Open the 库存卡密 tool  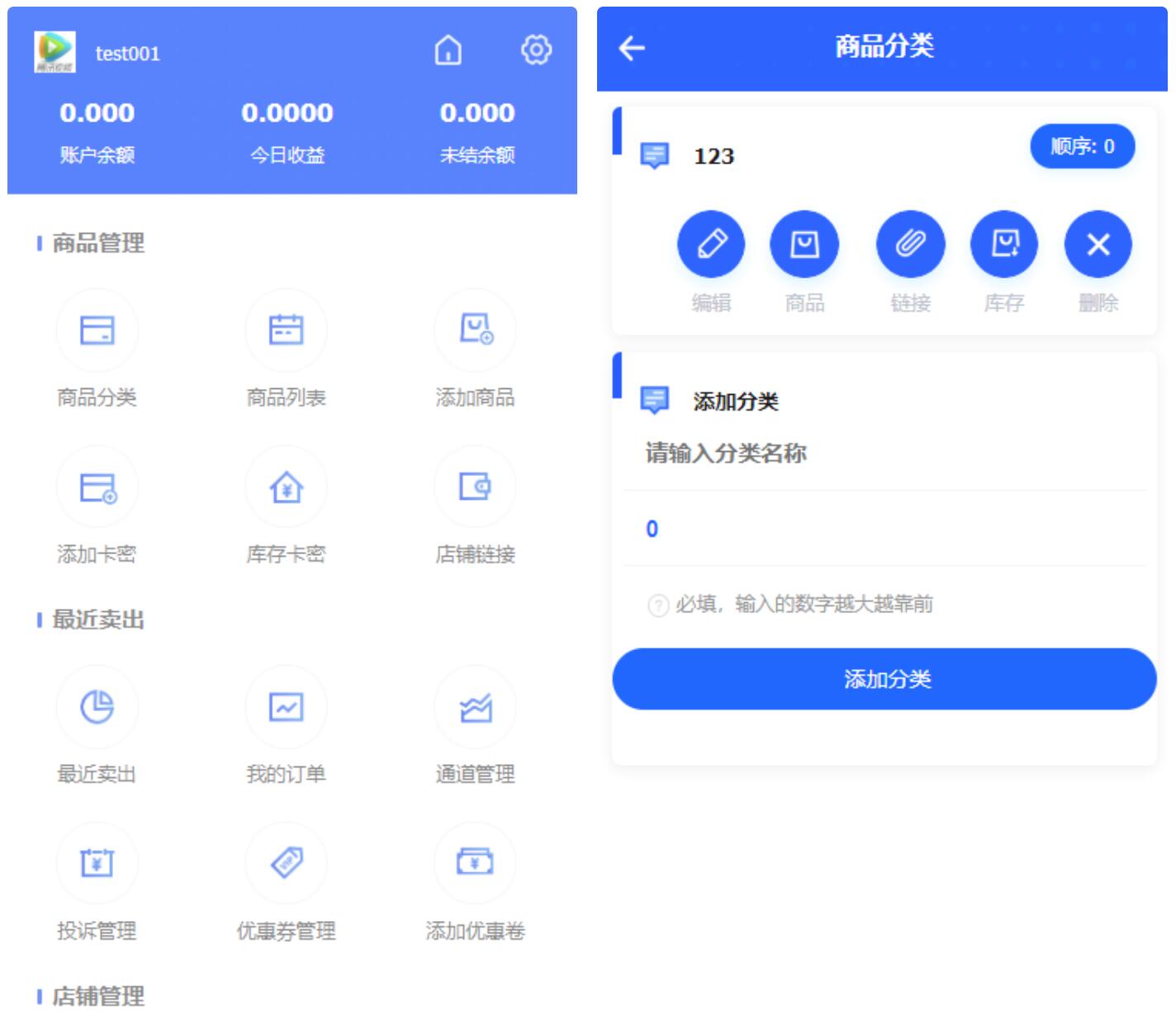[286, 487]
